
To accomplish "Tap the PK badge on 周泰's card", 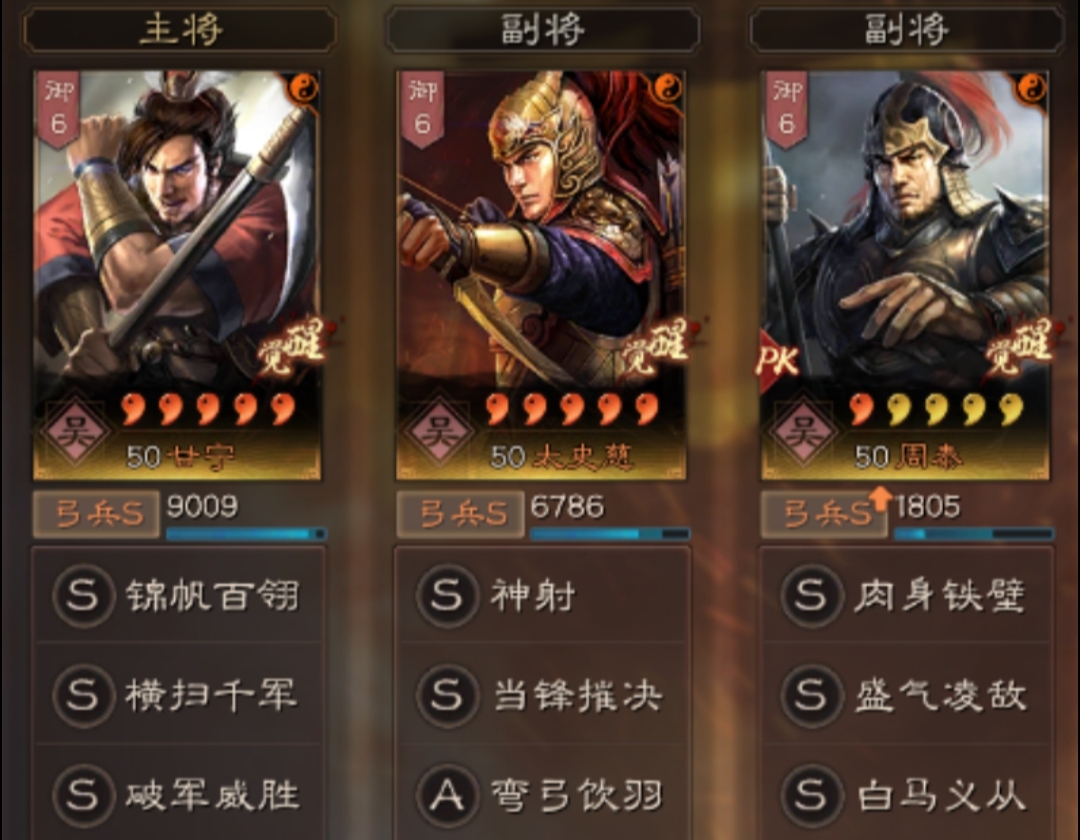I will [x=777, y=361].
